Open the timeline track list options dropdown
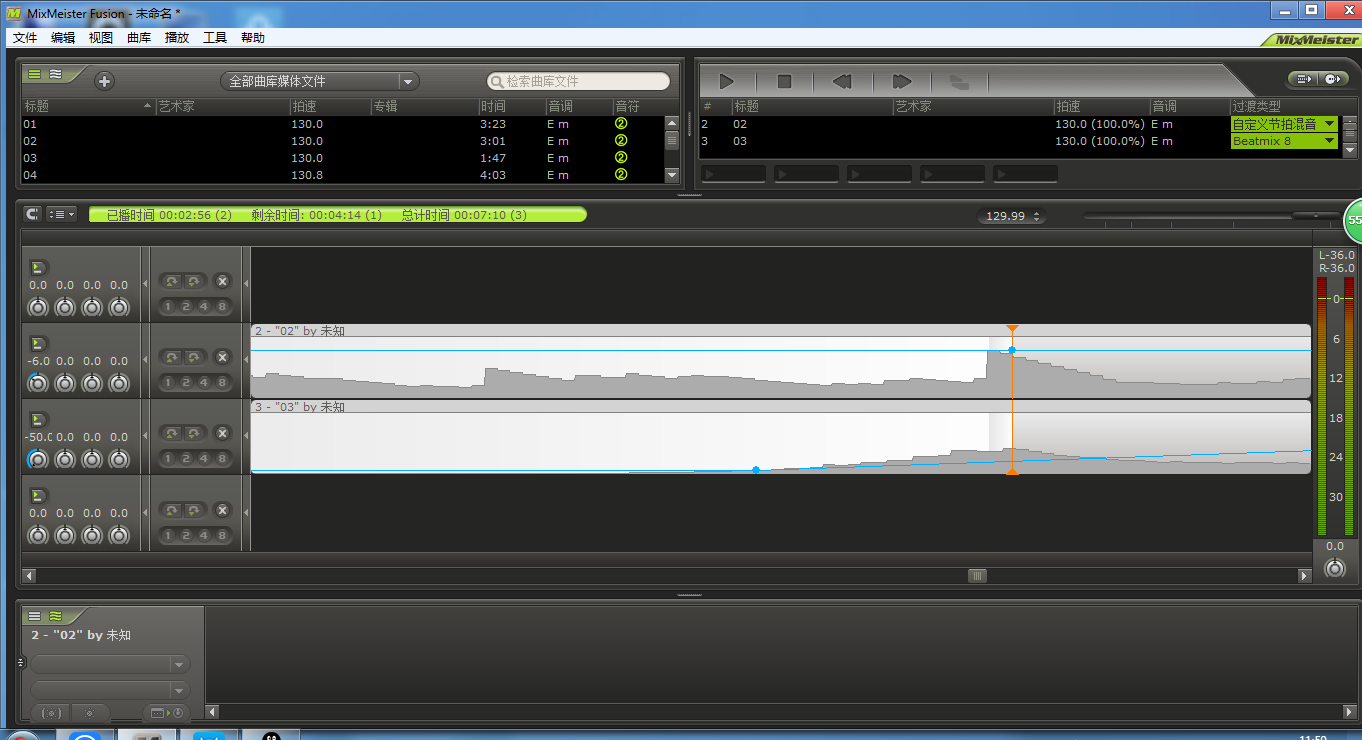The image size is (1362, 740). 61,214
